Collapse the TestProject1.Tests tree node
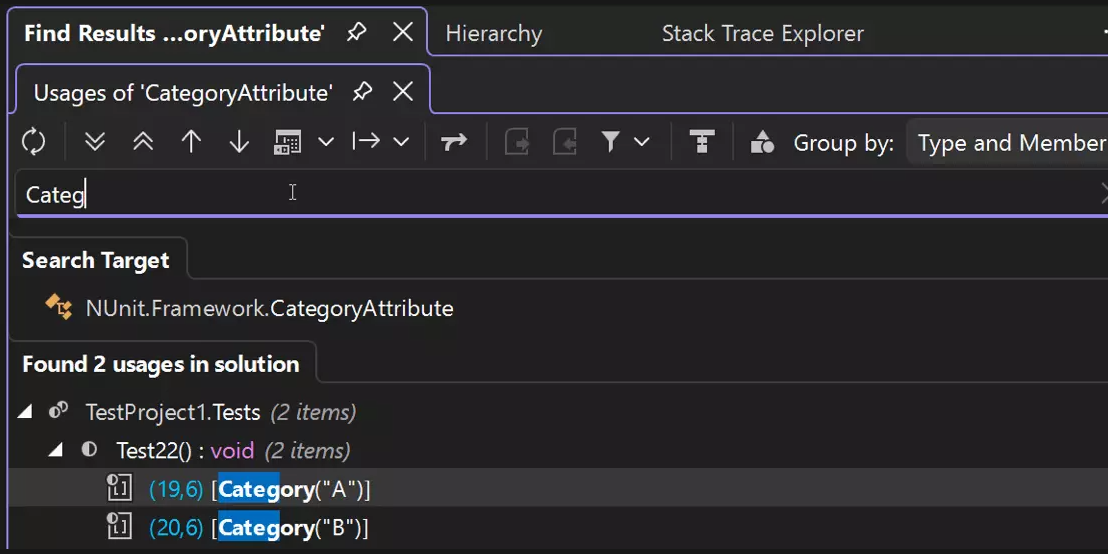This screenshot has width=1108, height=554. (25, 412)
